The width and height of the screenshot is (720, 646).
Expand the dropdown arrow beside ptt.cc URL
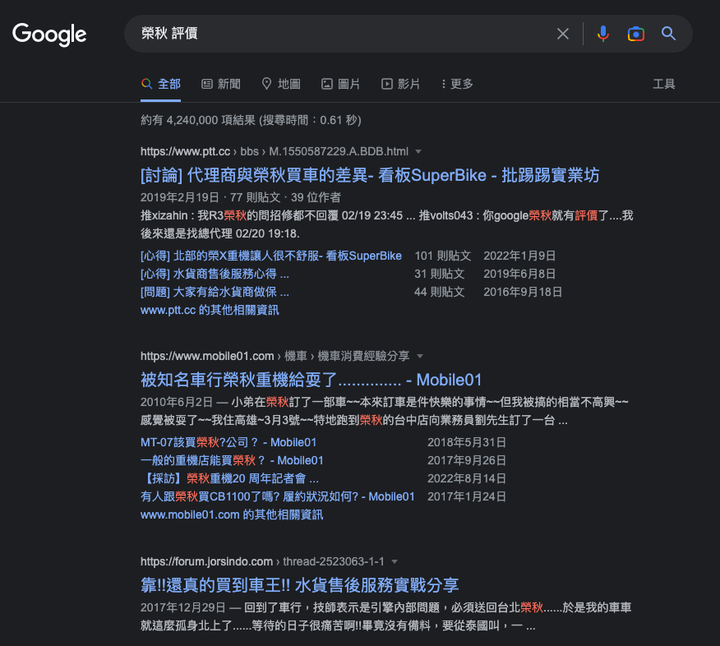click(418, 152)
